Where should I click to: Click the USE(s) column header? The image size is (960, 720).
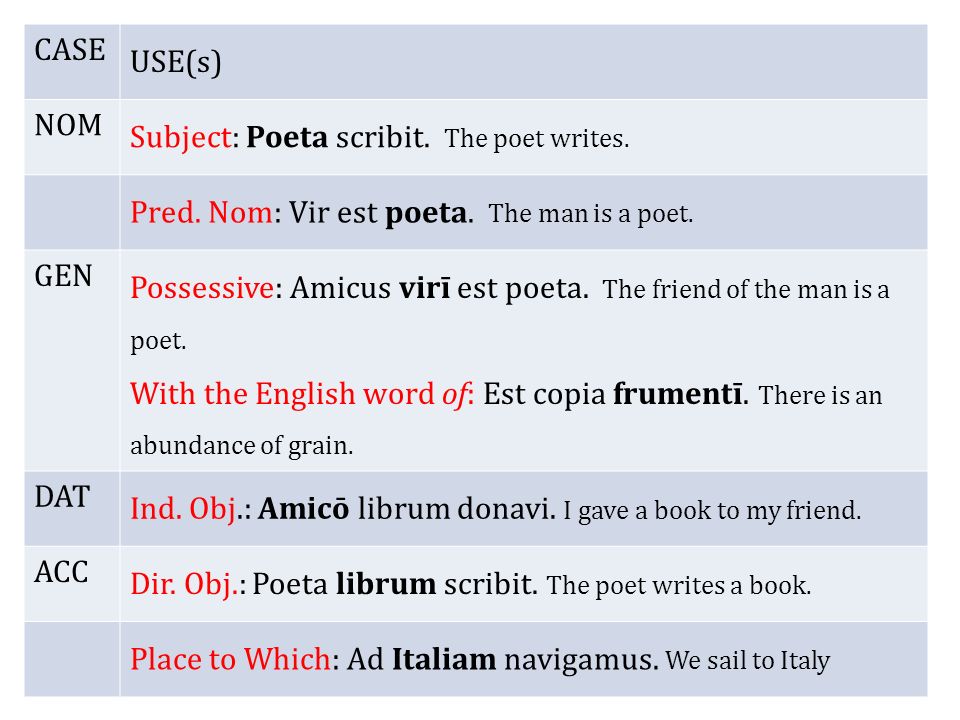[176, 62]
